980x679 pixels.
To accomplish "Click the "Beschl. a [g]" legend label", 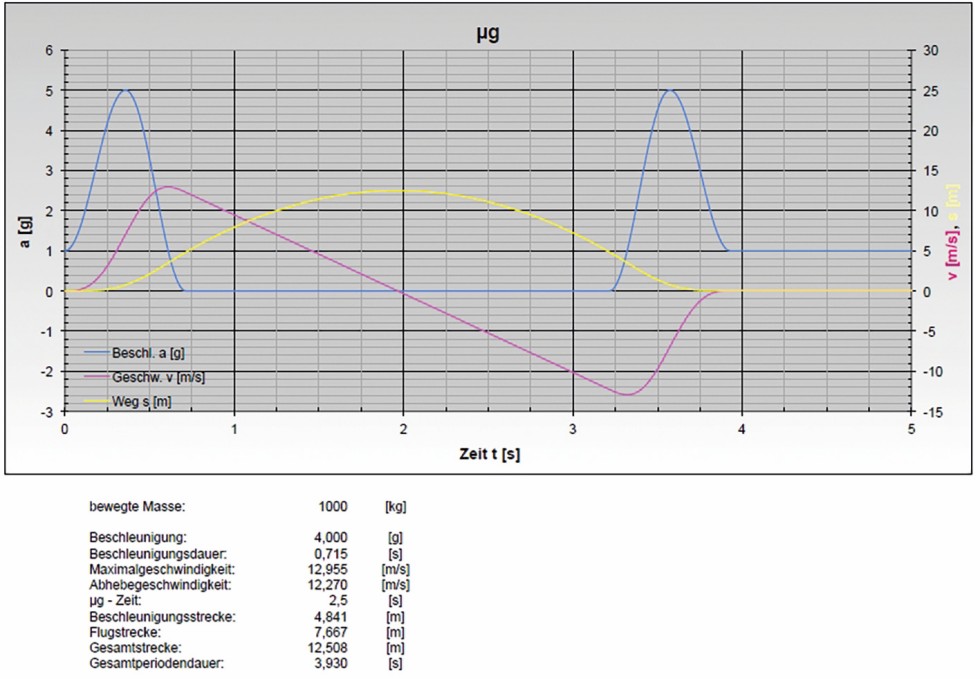I will (146, 353).
